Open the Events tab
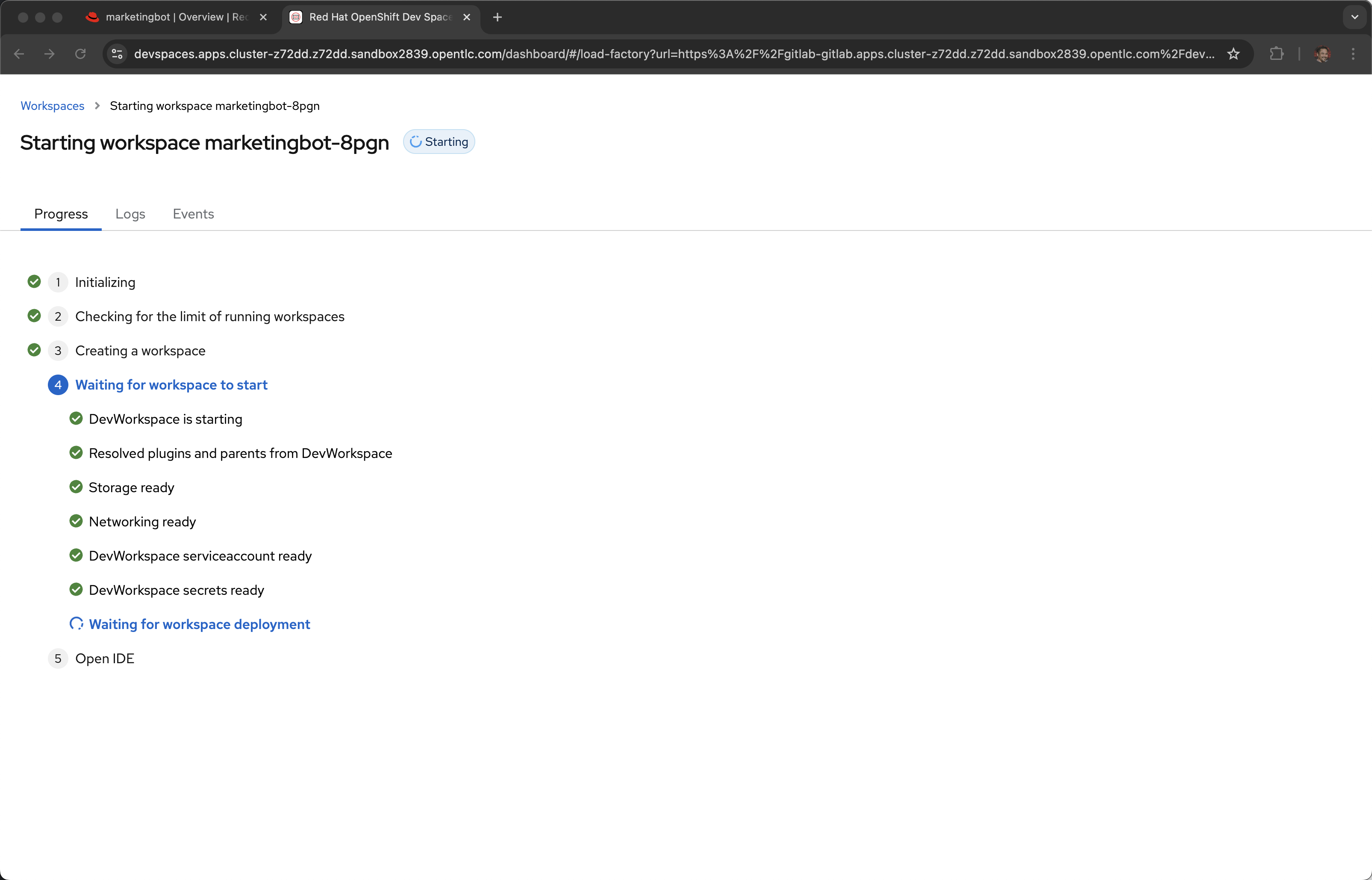 (x=193, y=214)
